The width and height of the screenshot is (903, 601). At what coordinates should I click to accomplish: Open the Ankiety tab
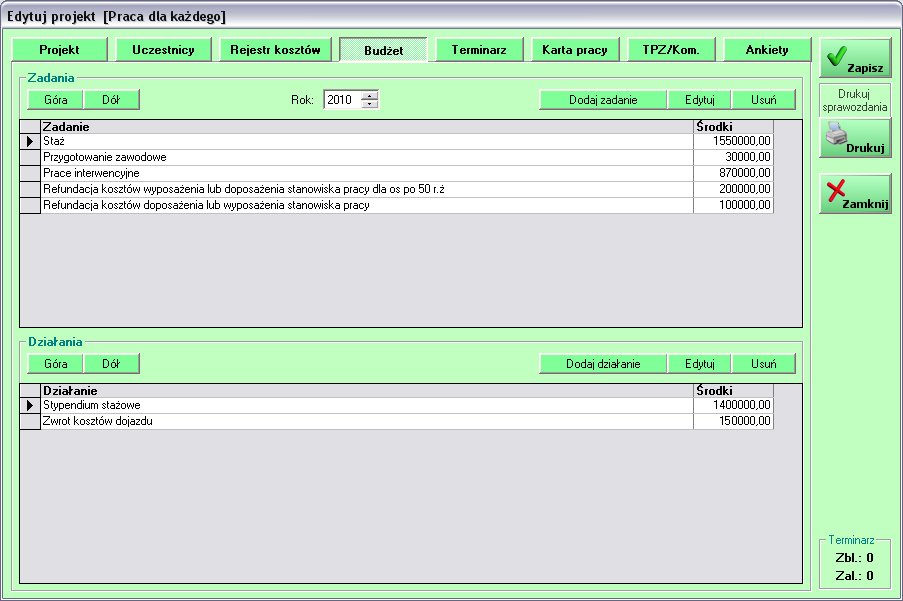point(767,50)
